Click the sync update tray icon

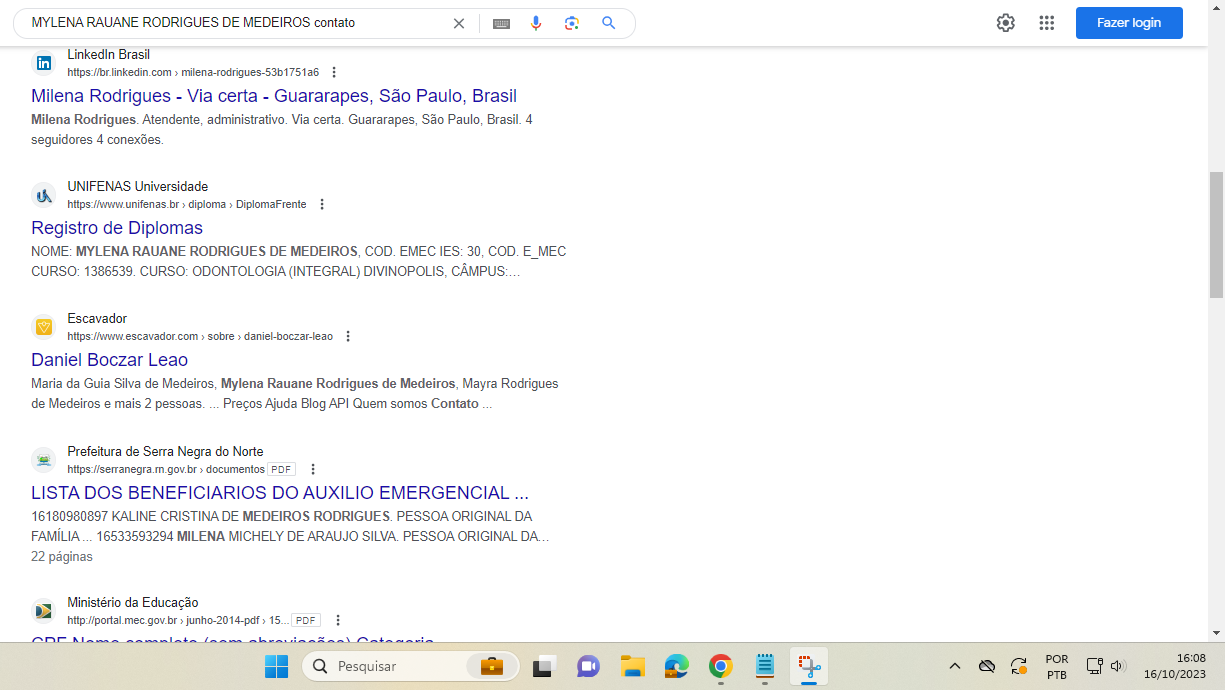coord(1019,666)
